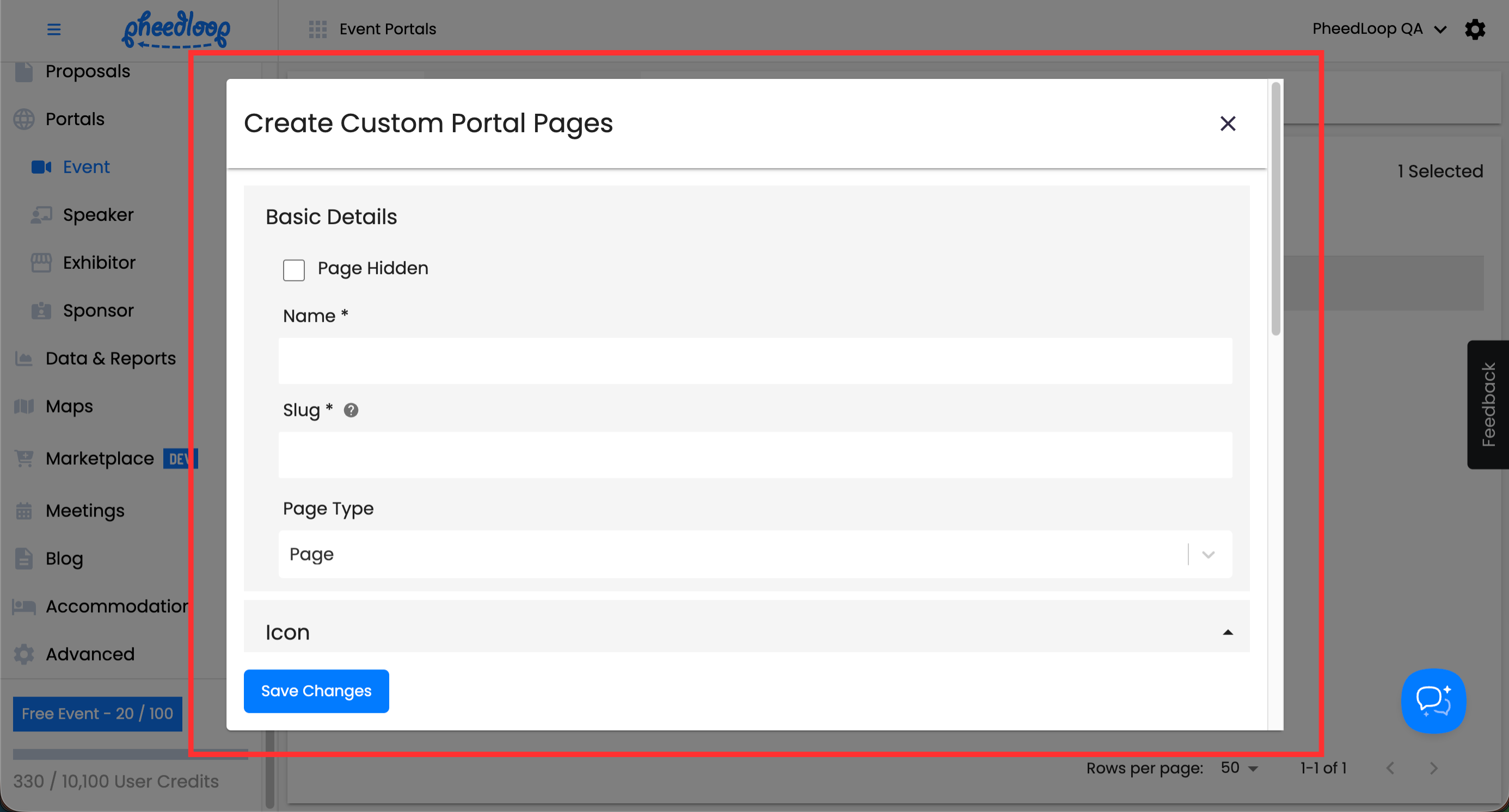
Task: Open the AI chat assistant bubble
Action: (1433, 701)
